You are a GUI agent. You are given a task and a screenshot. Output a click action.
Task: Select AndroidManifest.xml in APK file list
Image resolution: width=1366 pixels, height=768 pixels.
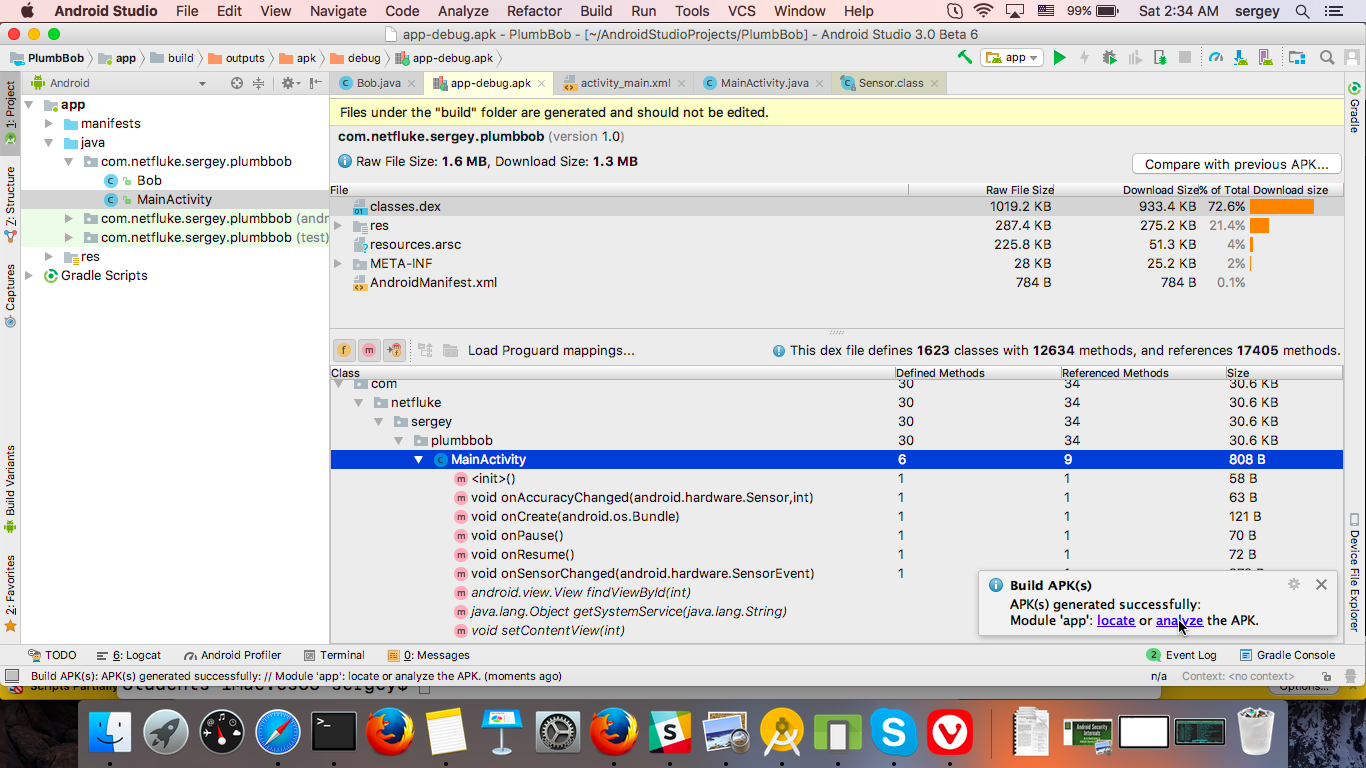coord(836,282)
